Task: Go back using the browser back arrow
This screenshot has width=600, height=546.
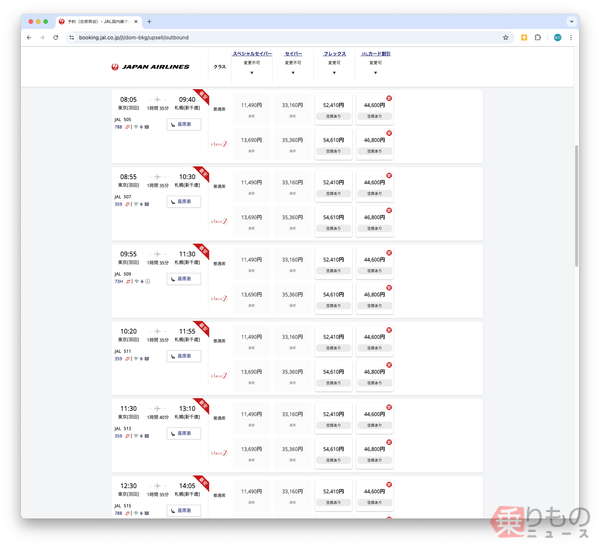Action: click(29, 37)
